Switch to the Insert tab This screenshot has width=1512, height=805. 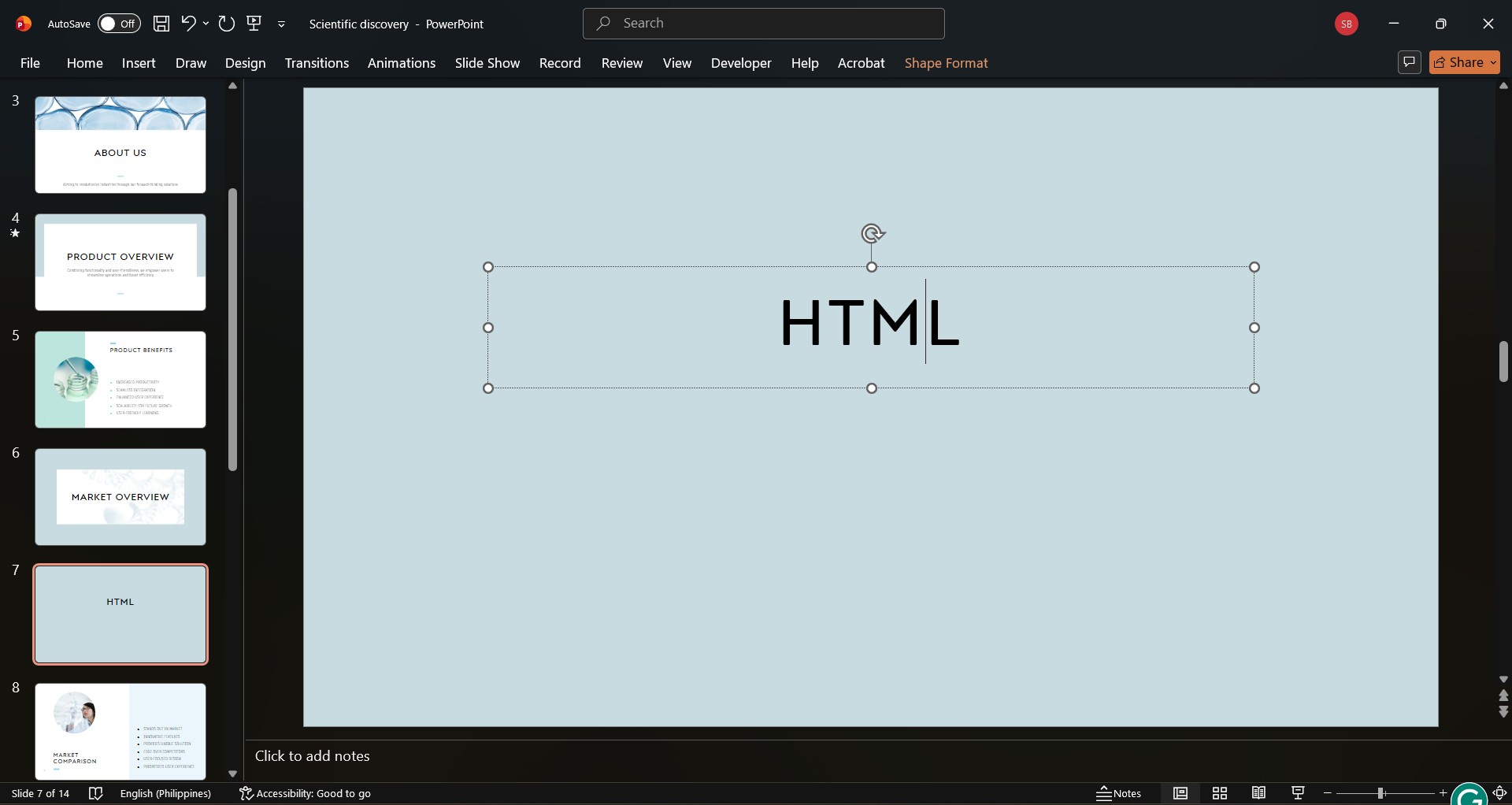pos(139,63)
